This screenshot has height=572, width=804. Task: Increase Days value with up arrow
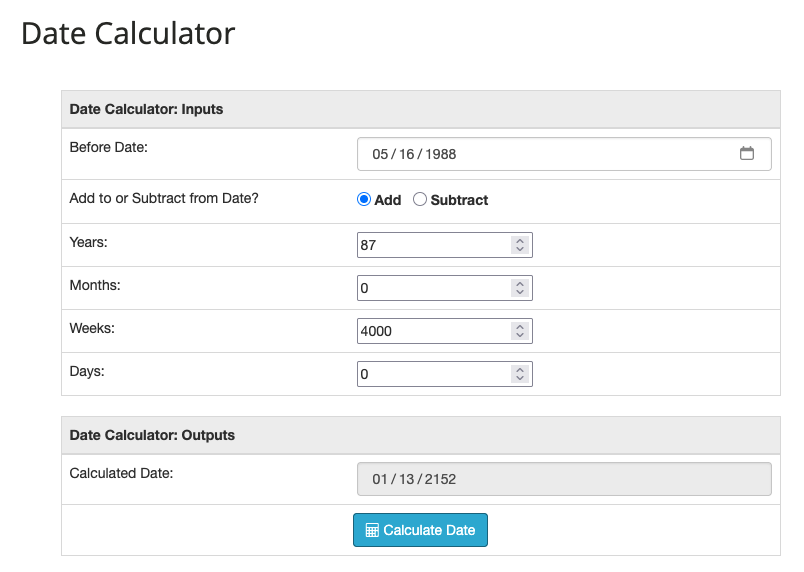(x=520, y=370)
